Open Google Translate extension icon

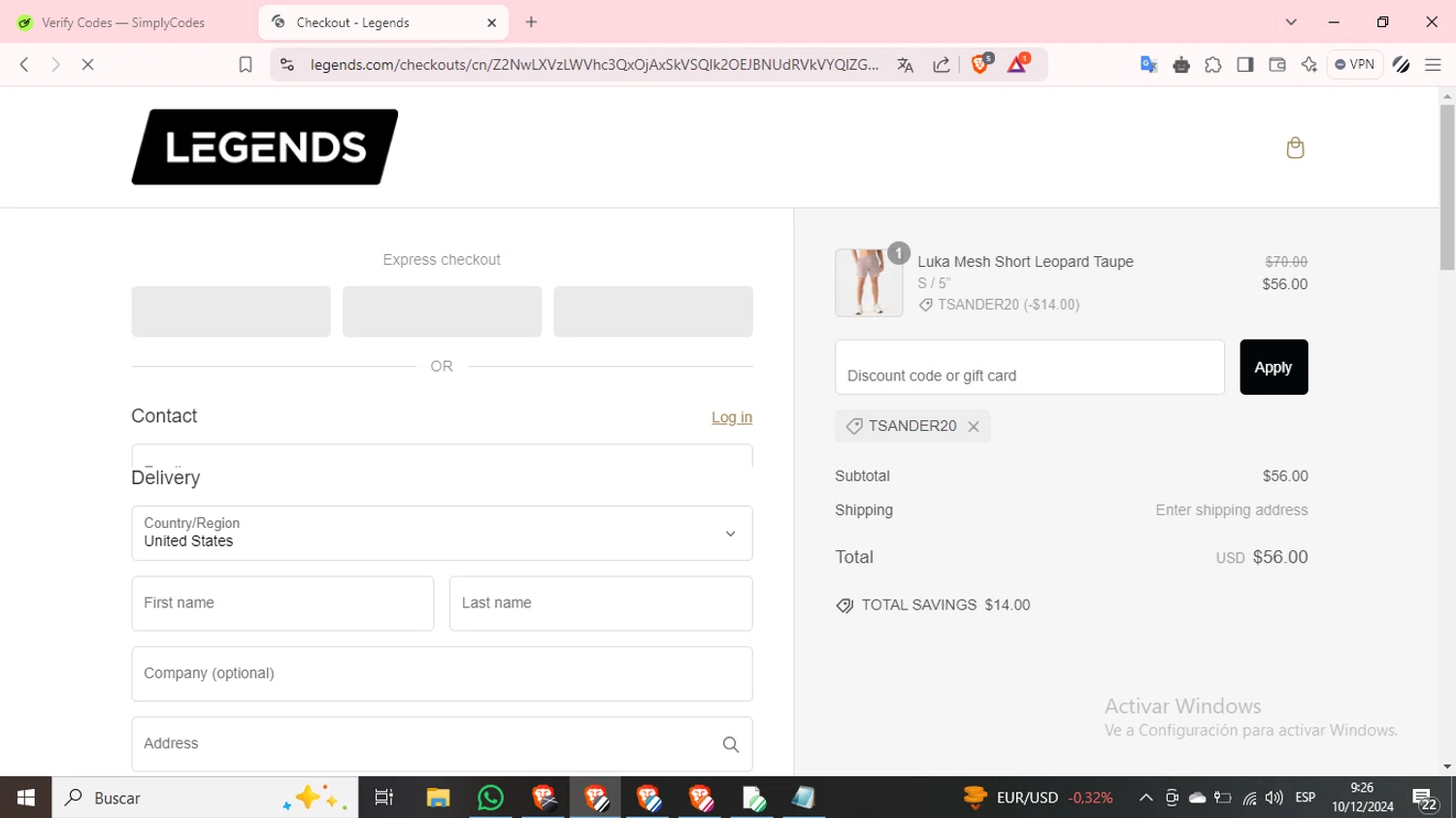click(x=1149, y=65)
